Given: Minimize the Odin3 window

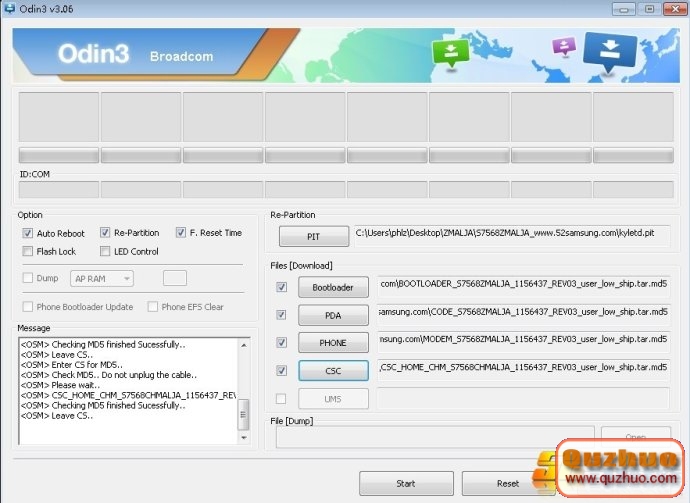Looking at the screenshot, I should point(624,9).
